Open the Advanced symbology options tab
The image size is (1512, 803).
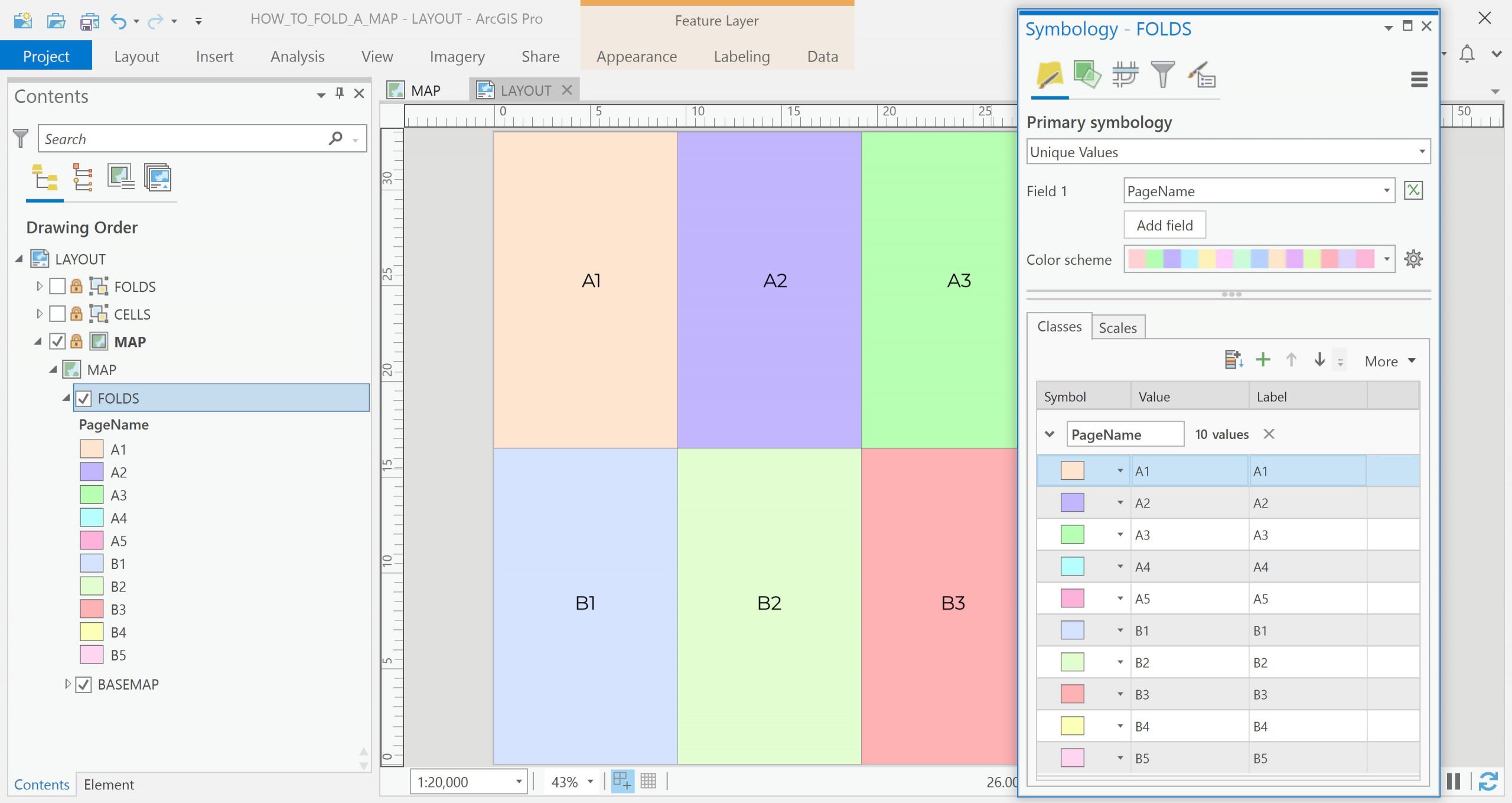pyautogui.click(x=1201, y=75)
